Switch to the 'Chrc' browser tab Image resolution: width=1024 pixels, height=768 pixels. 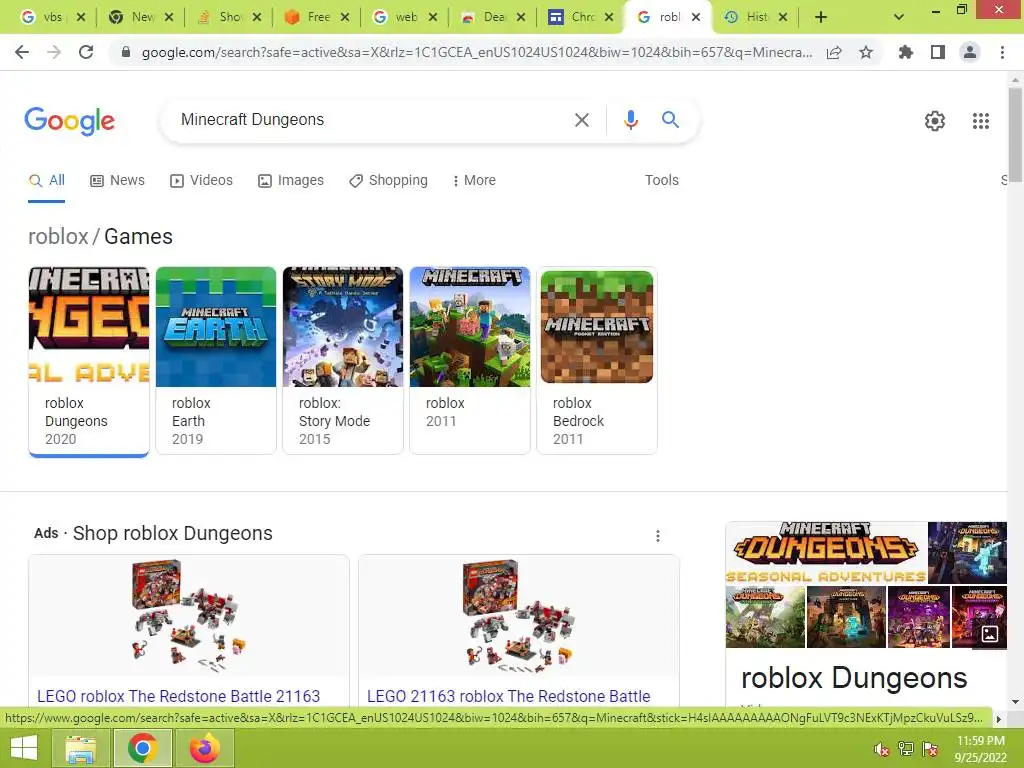582,17
